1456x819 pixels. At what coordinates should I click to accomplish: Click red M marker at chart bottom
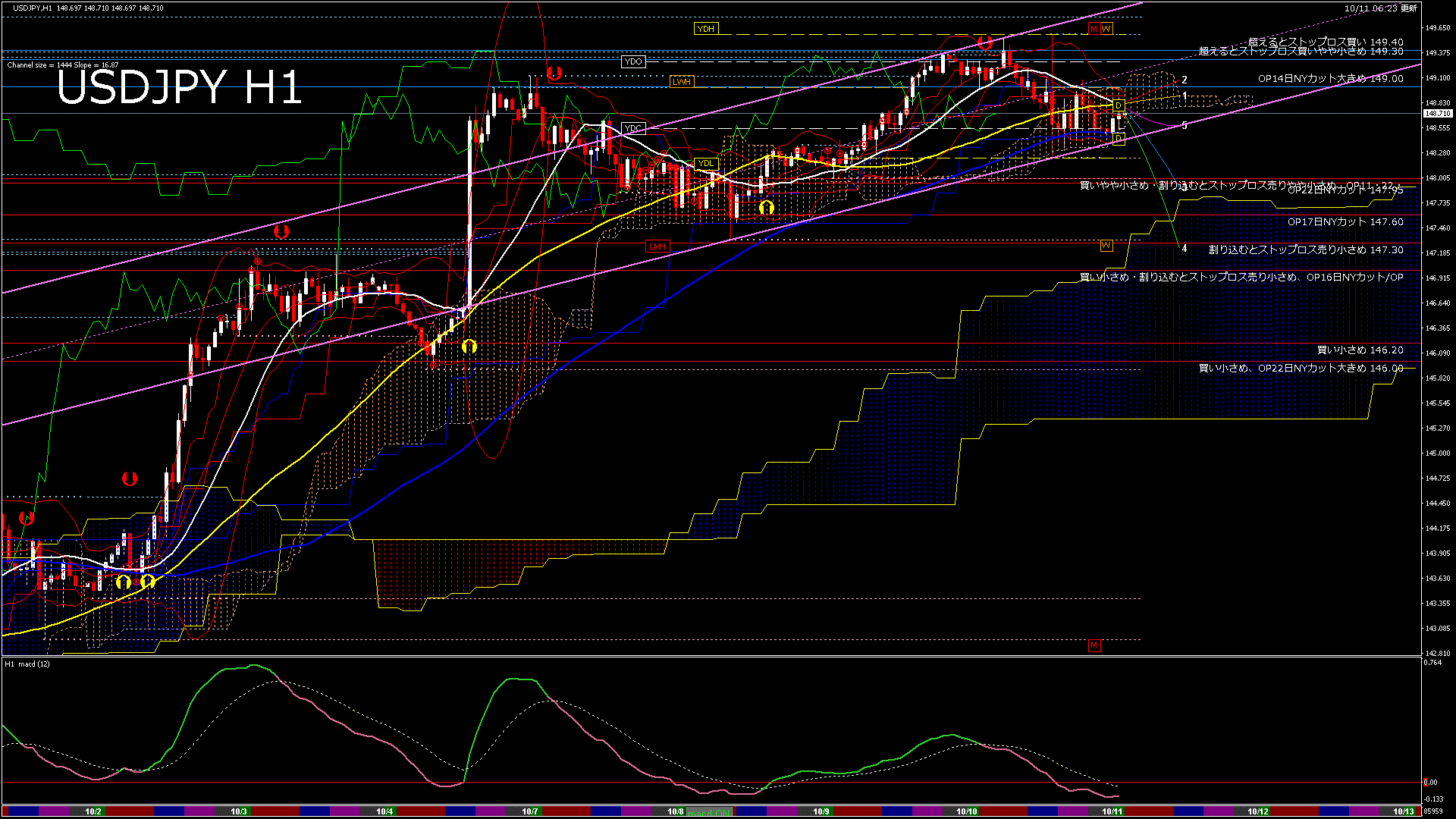[x=1094, y=646]
